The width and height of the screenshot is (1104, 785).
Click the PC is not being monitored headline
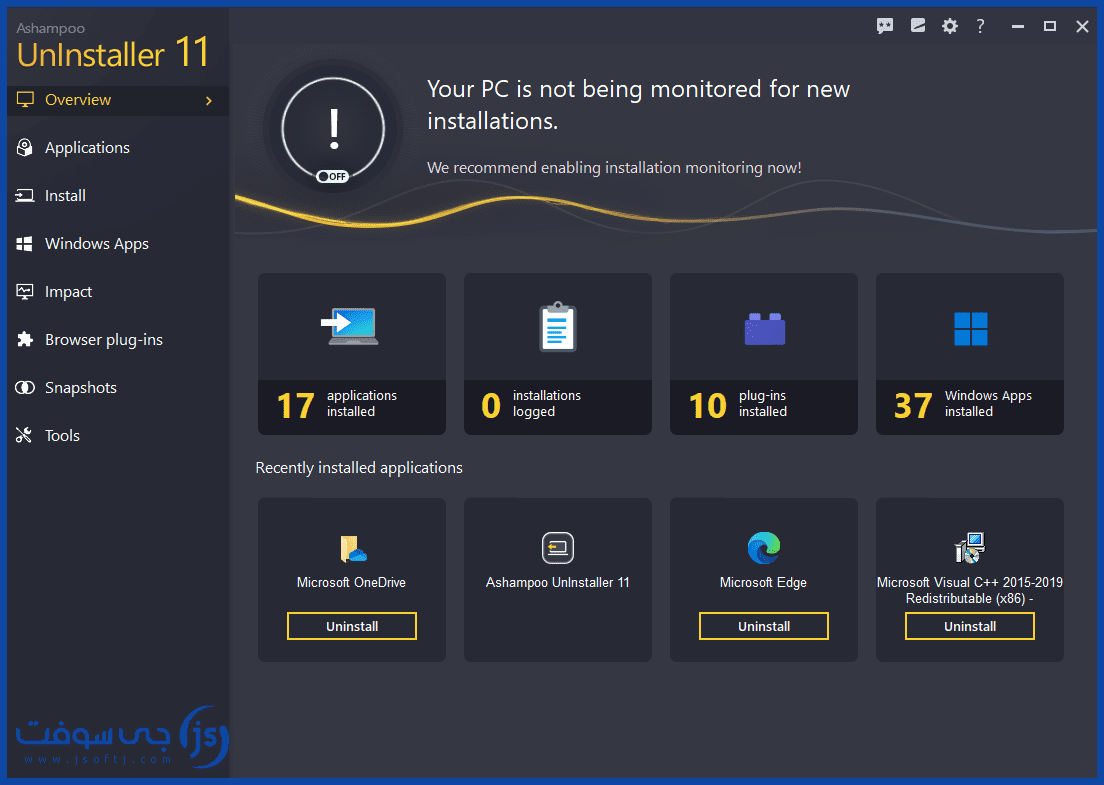tap(638, 105)
